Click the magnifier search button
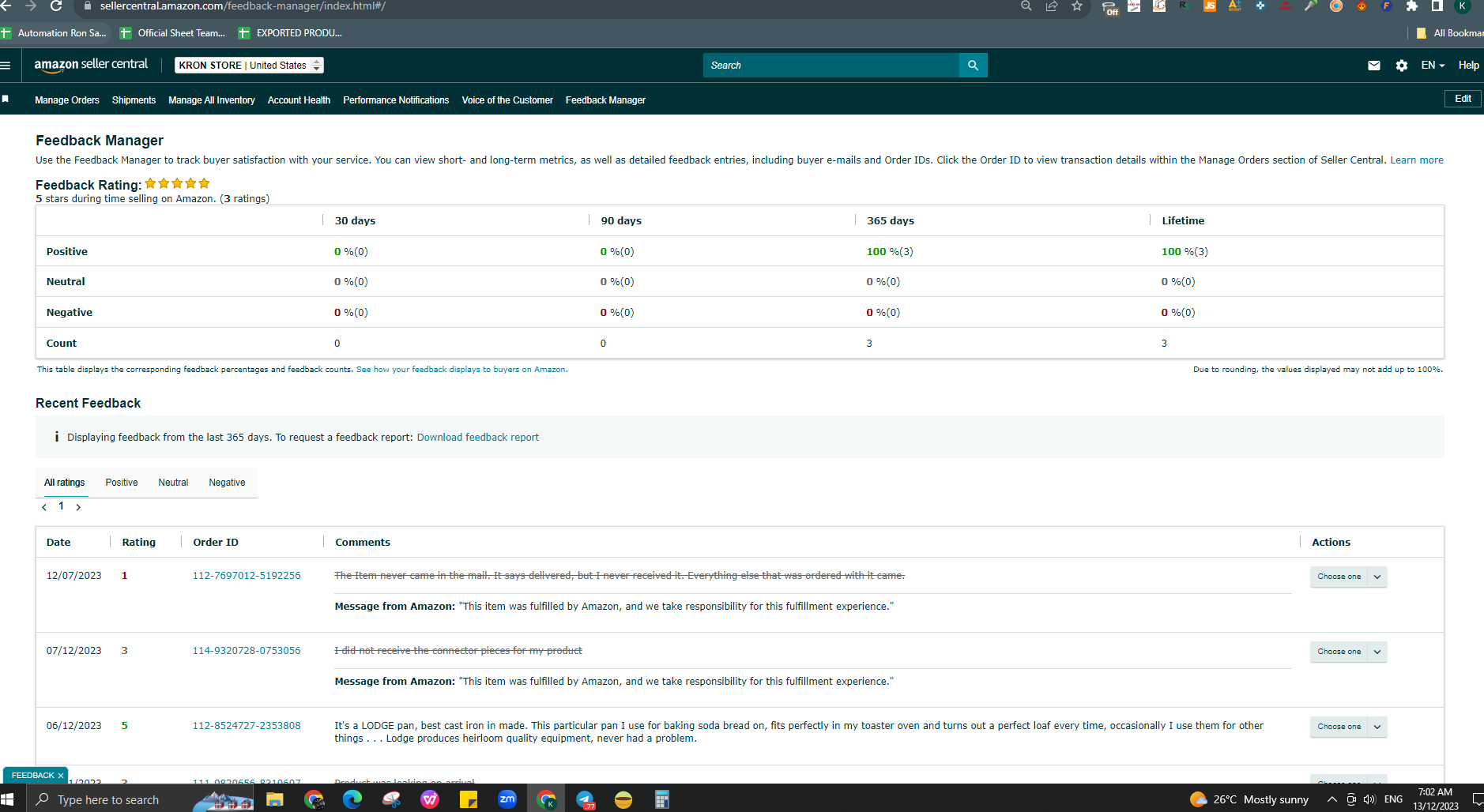 click(x=973, y=66)
